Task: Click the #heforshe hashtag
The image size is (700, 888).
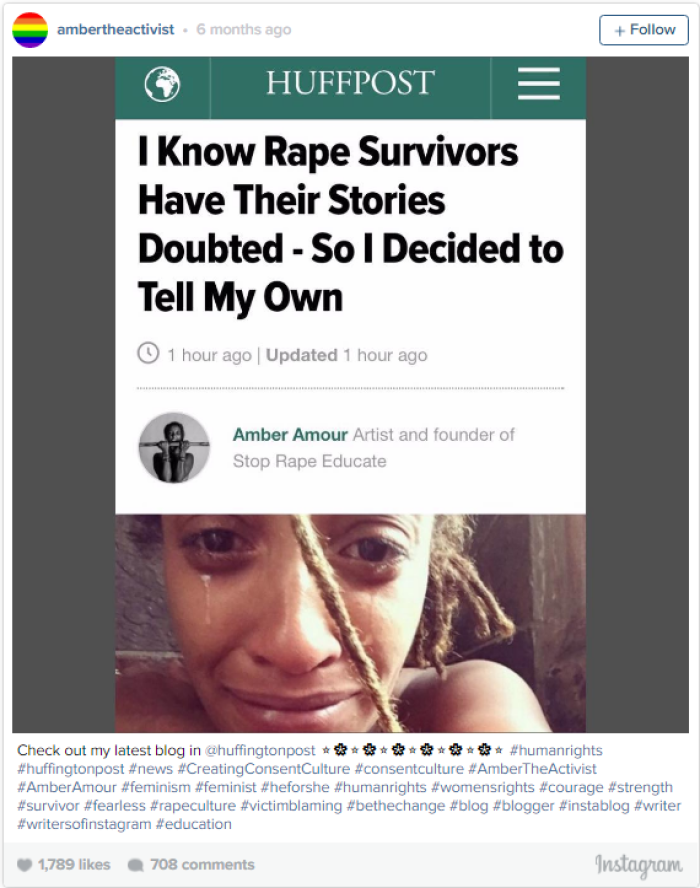Action: point(295,787)
